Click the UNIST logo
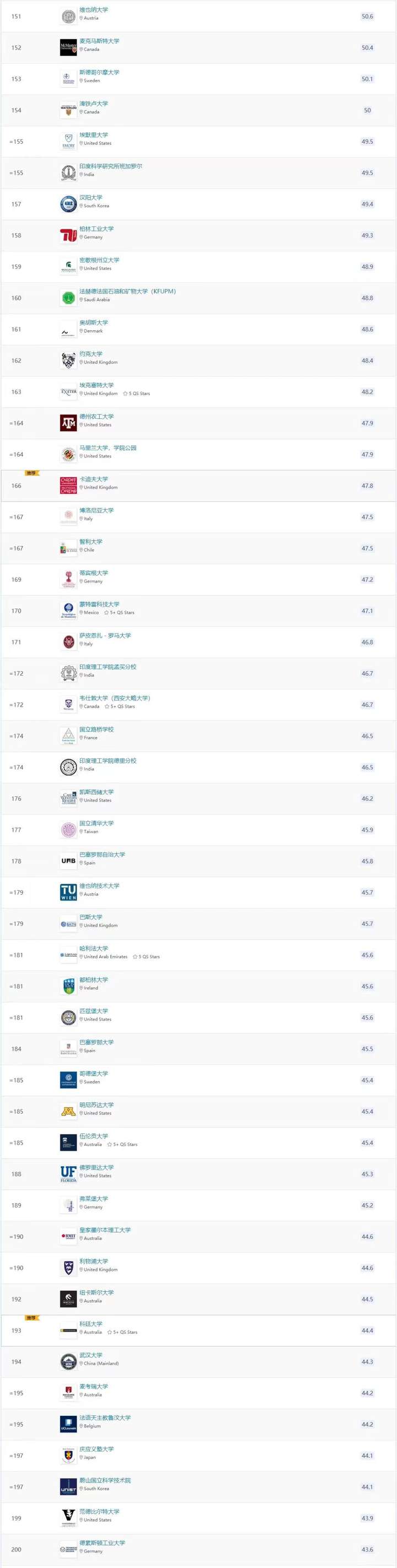Image resolution: width=397 pixels, height=1568 pixels. click(x=68, y=1487)
